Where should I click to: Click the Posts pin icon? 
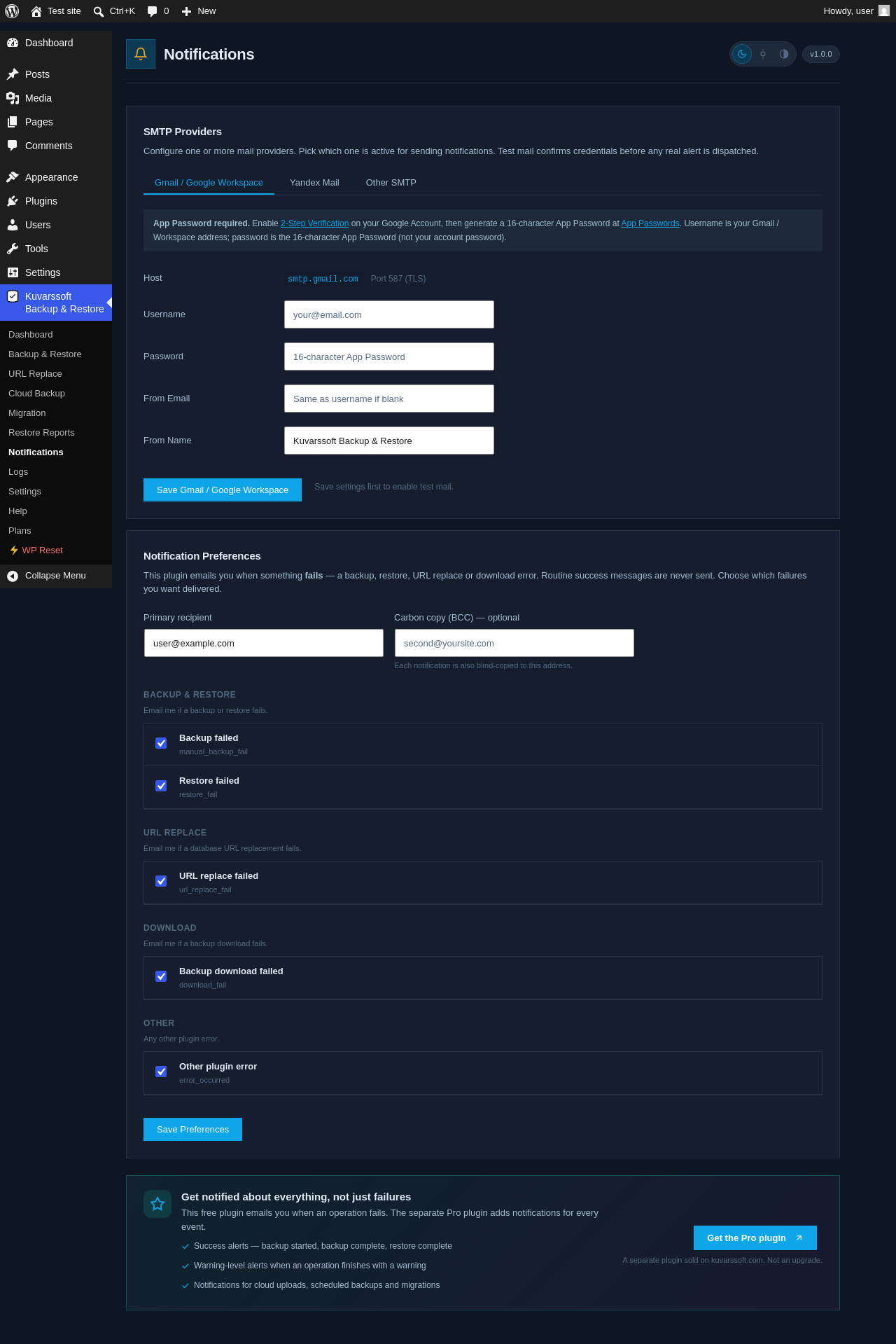[13, 74]
